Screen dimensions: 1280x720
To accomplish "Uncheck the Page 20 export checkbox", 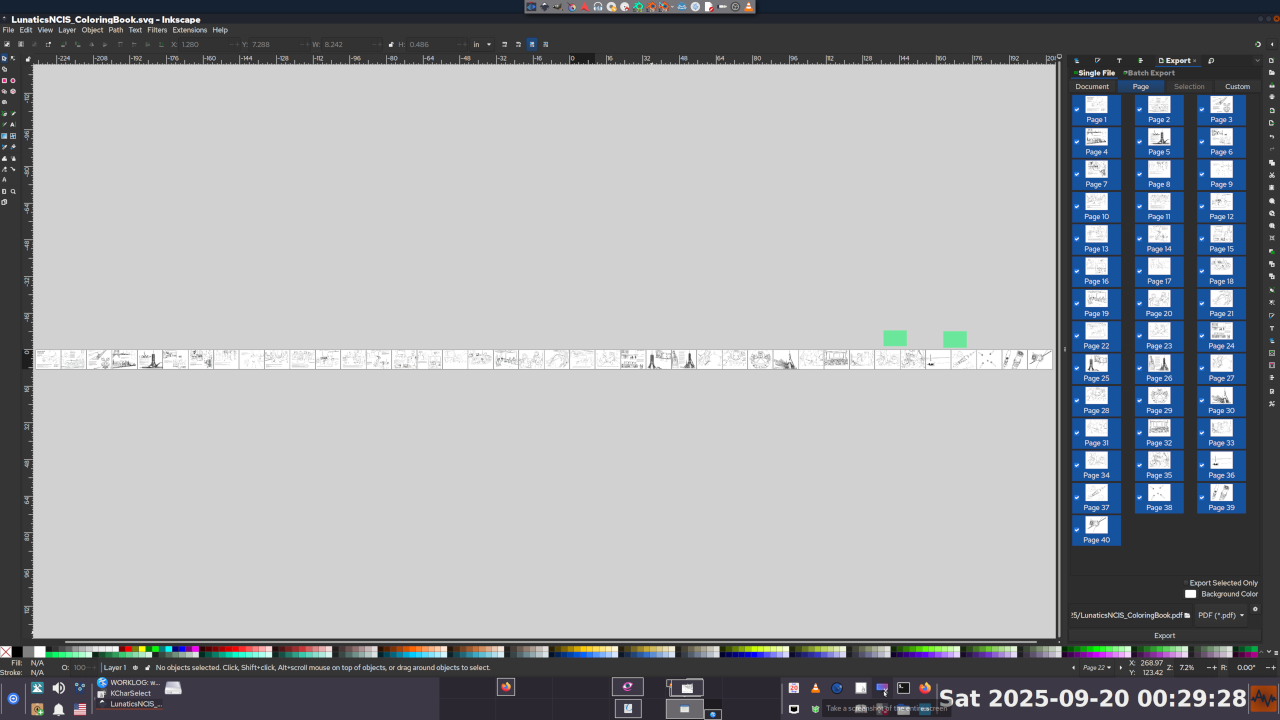I will [1139, 304].
